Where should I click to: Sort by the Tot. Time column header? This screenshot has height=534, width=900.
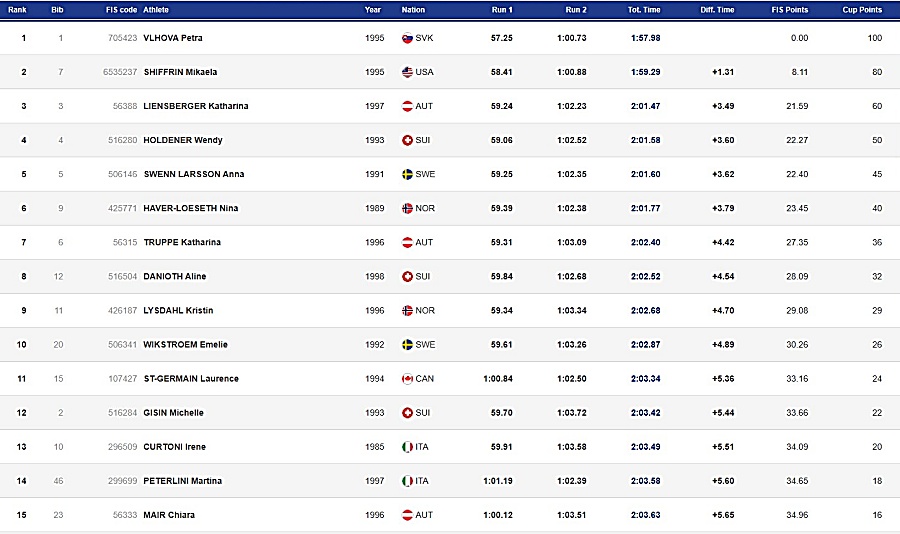pyautogui.click(x=644, y=10)
